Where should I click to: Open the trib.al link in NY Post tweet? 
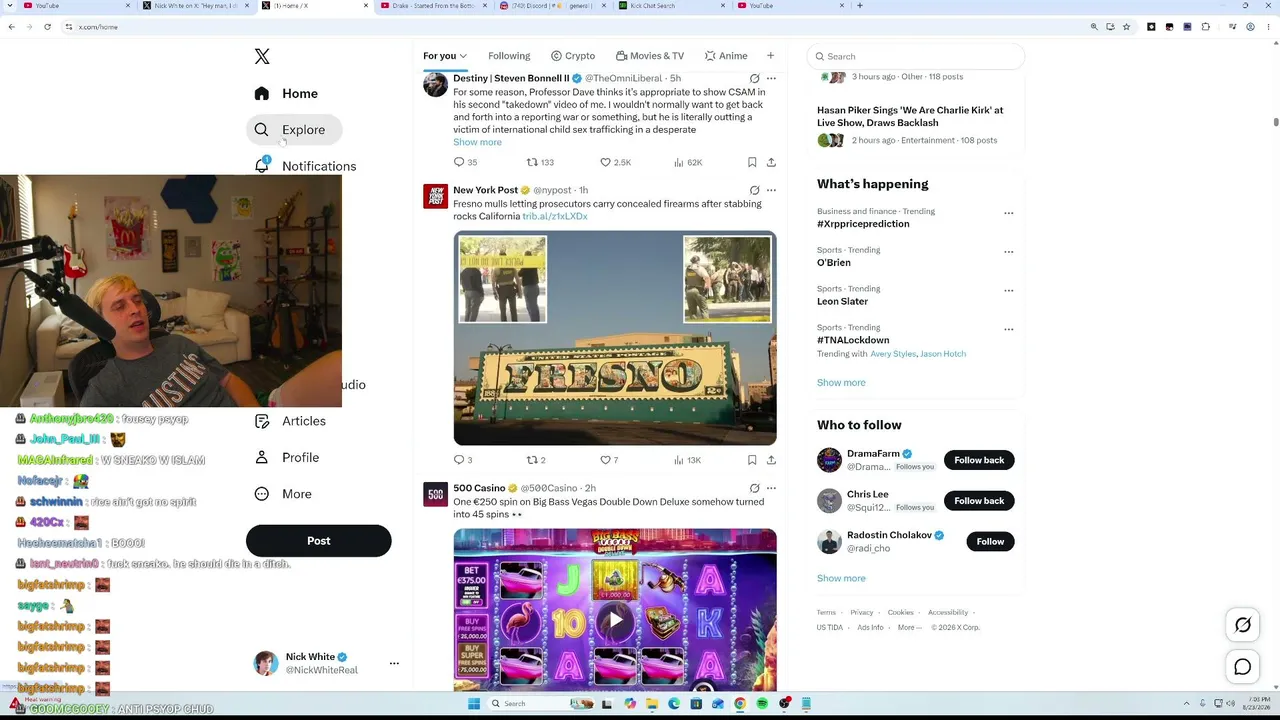point(555,216)
